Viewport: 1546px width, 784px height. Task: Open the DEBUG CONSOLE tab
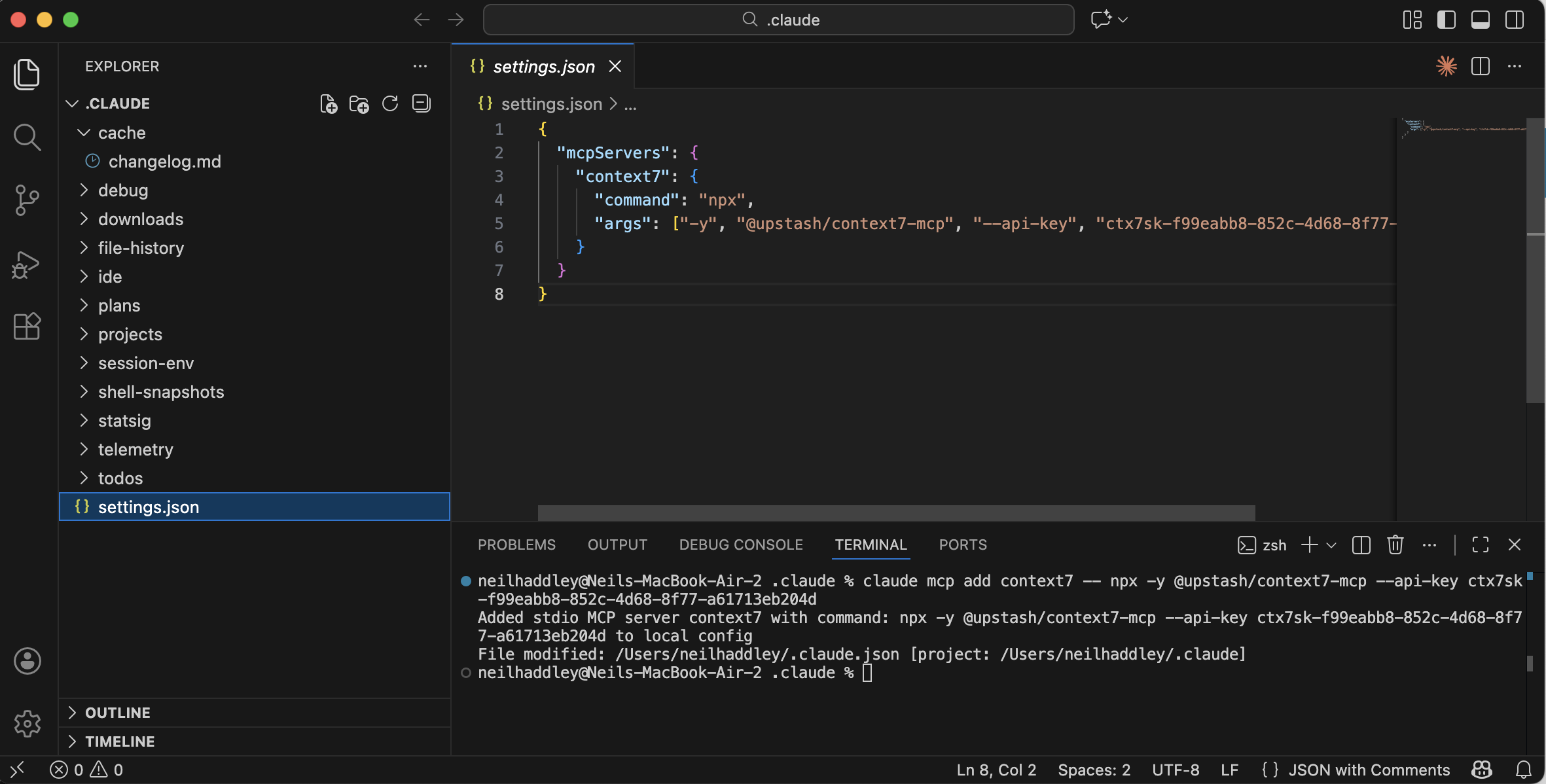740,544
